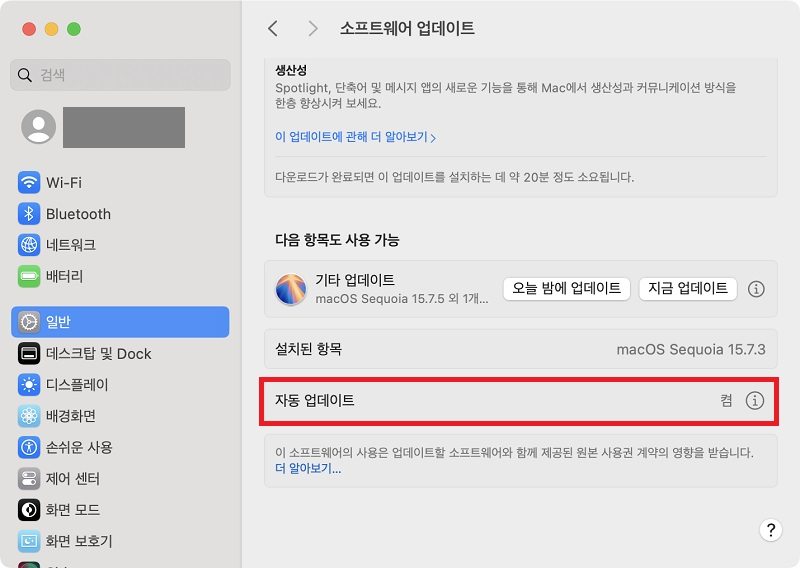Show info for 기타 업데이트
The width and height of the screenshot is (800, 568).
(756, 289)
